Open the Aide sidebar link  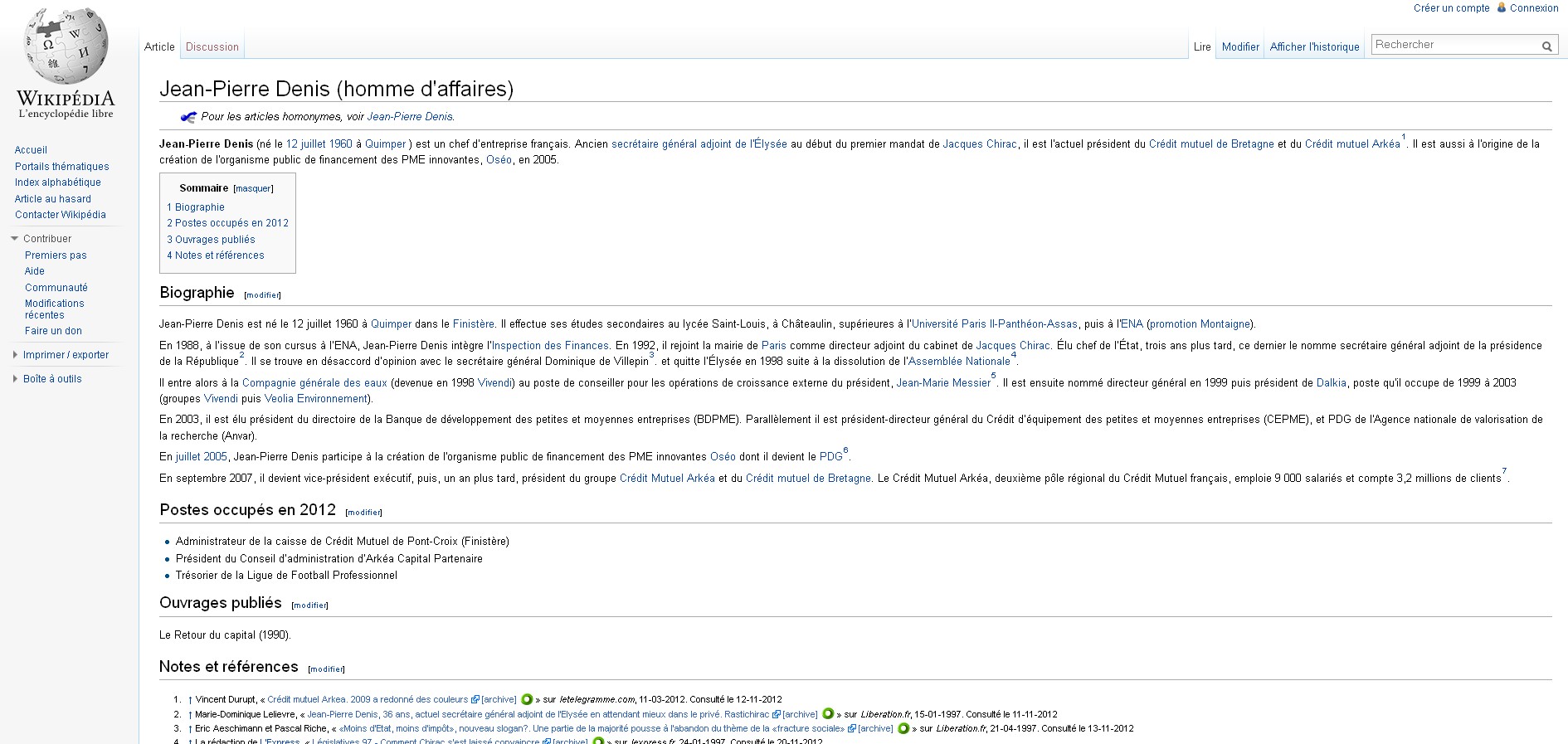point(35,271)
